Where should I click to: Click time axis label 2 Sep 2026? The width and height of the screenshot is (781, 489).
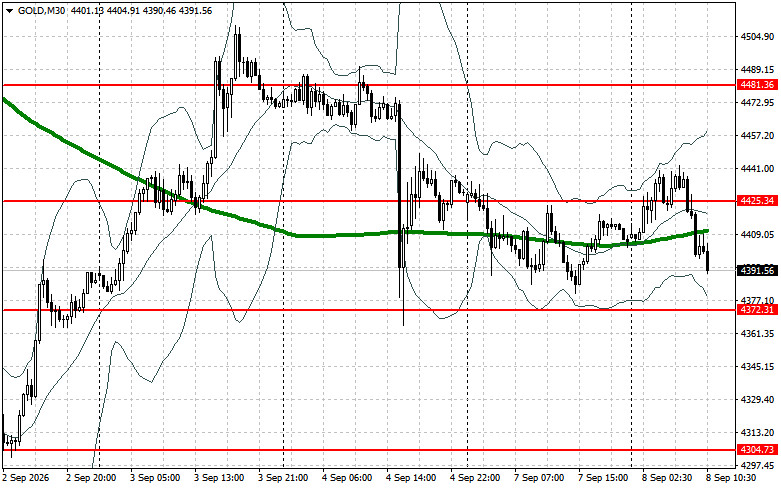click(26, 478)
